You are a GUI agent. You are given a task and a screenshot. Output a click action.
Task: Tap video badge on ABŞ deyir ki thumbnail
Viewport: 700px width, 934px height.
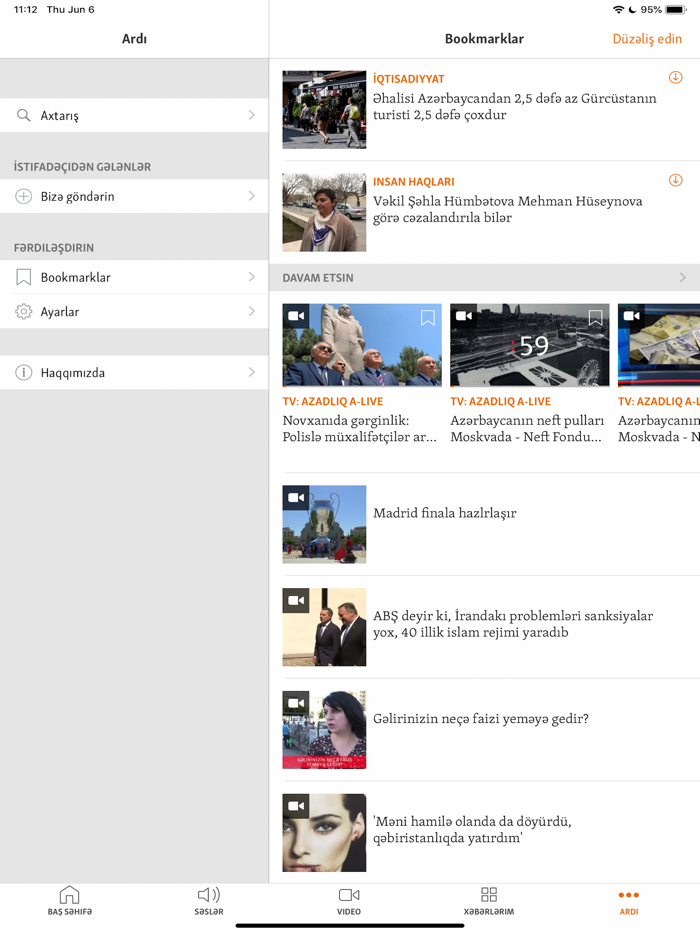296,600
